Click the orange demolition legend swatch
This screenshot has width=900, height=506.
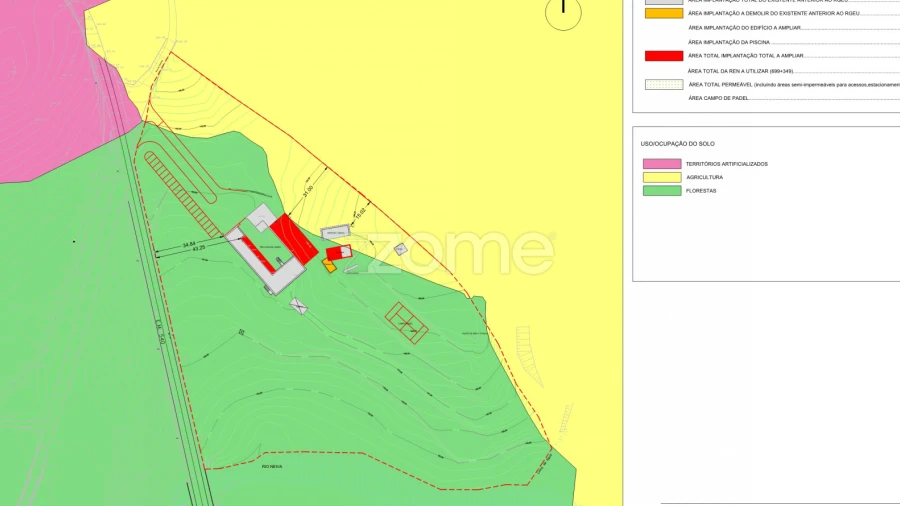click(663, 13)
